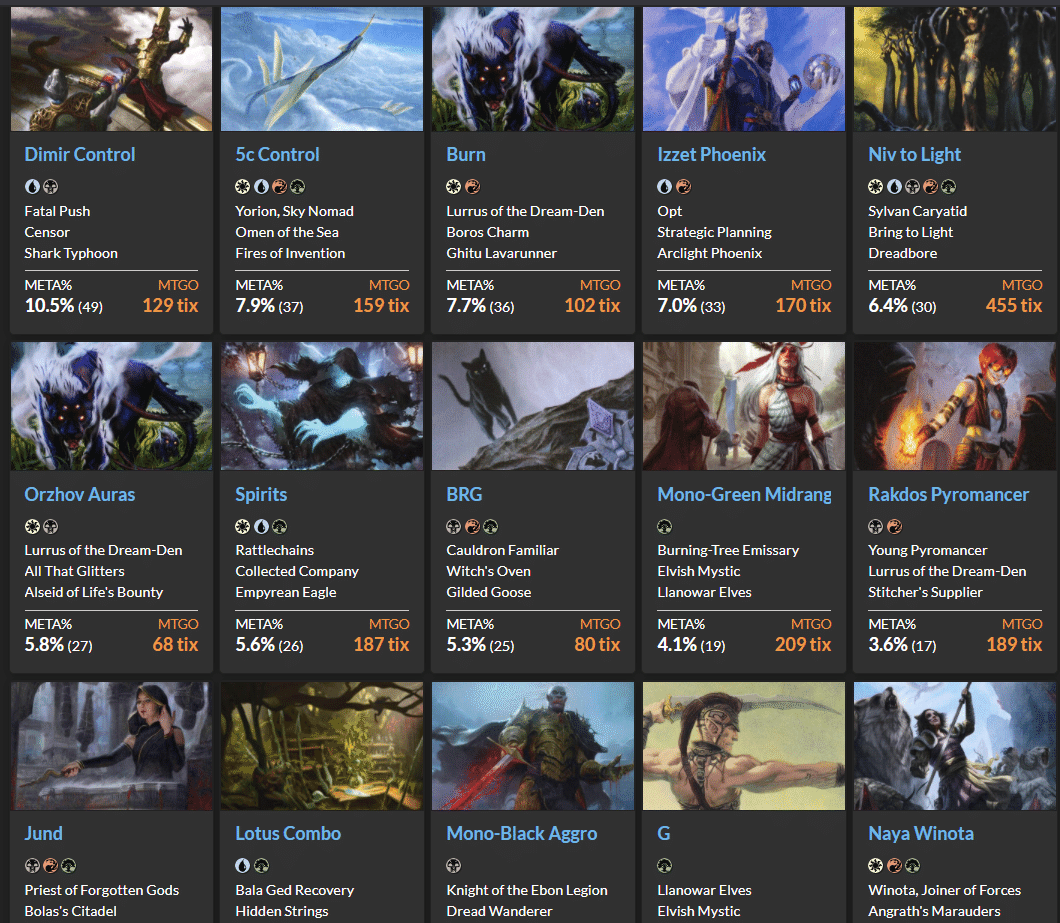The width and height of the screenshot is (1060, 923).
Task: Click the white mana icon under Burn
Action: [454, 187]
